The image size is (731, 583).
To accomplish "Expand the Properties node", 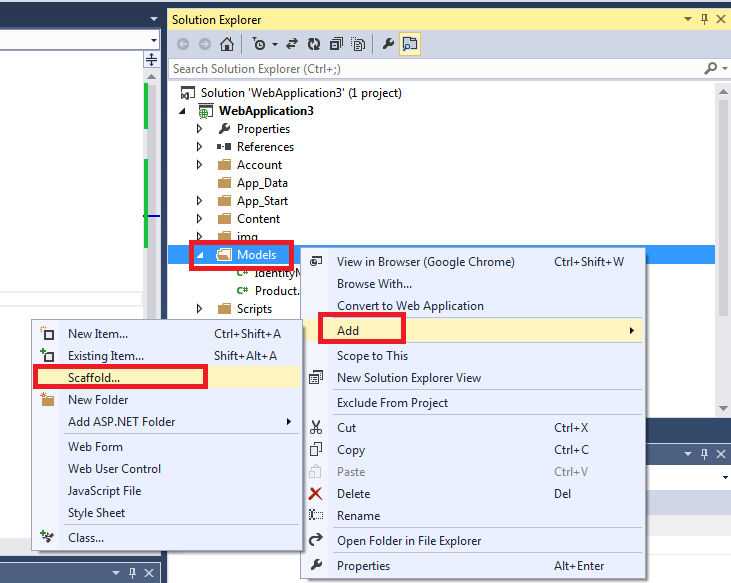I will (200, 129).
